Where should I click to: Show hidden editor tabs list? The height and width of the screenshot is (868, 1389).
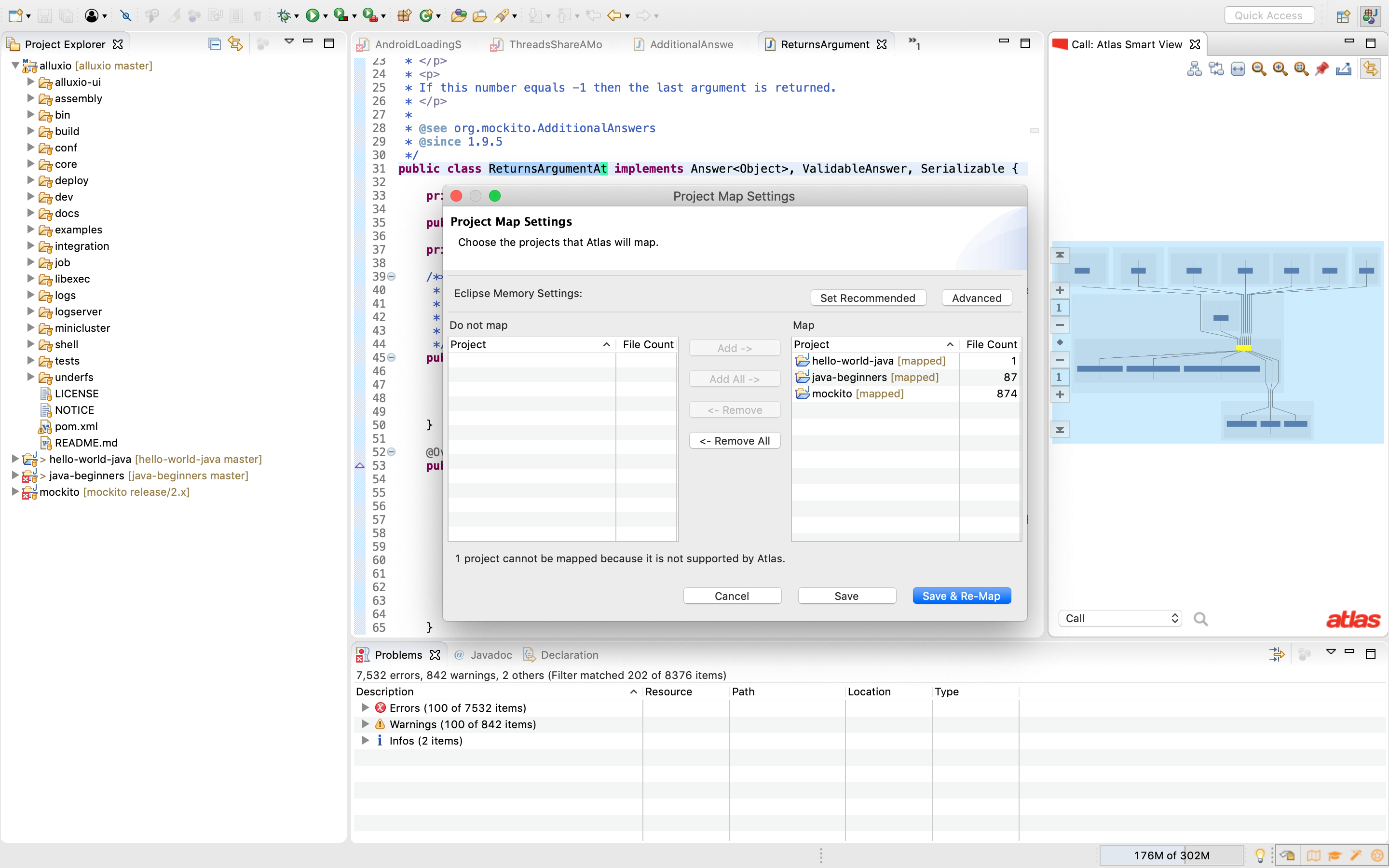[914, 43]
